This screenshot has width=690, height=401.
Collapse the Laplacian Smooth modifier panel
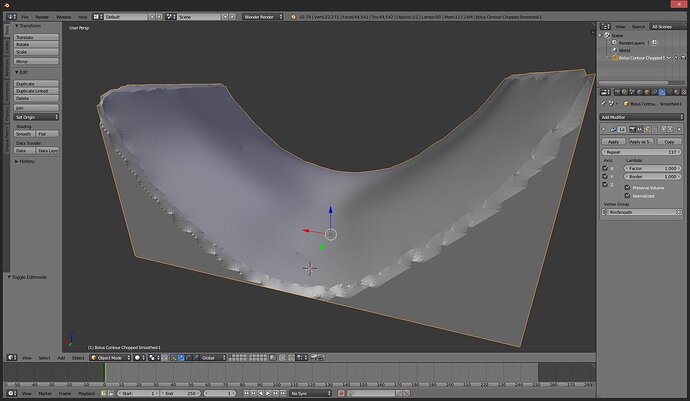click(x=604, y=129)
